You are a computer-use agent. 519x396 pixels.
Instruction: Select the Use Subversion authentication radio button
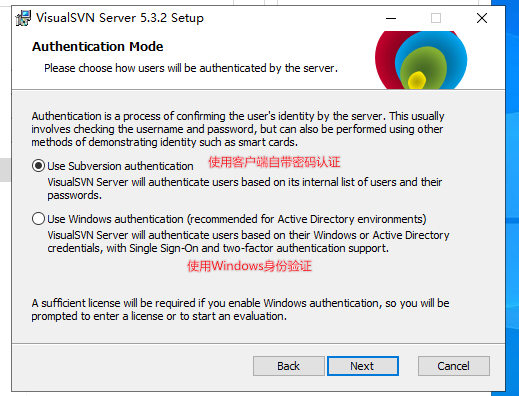click(38, 166)
